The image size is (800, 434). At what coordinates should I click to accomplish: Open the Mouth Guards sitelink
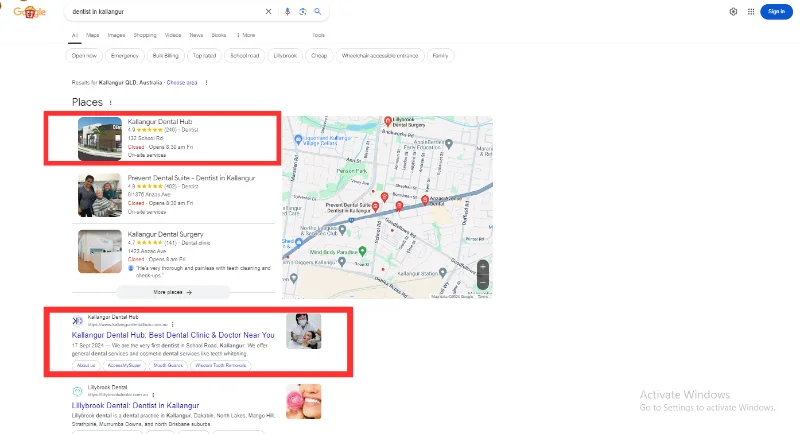[x=168, y=365]
